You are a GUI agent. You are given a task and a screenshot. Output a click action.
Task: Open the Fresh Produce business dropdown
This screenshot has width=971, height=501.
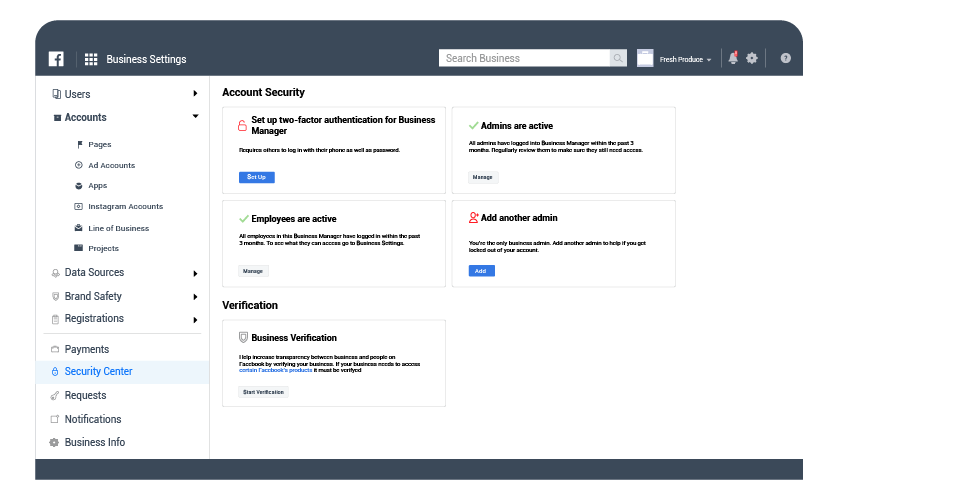coord(686,60)
